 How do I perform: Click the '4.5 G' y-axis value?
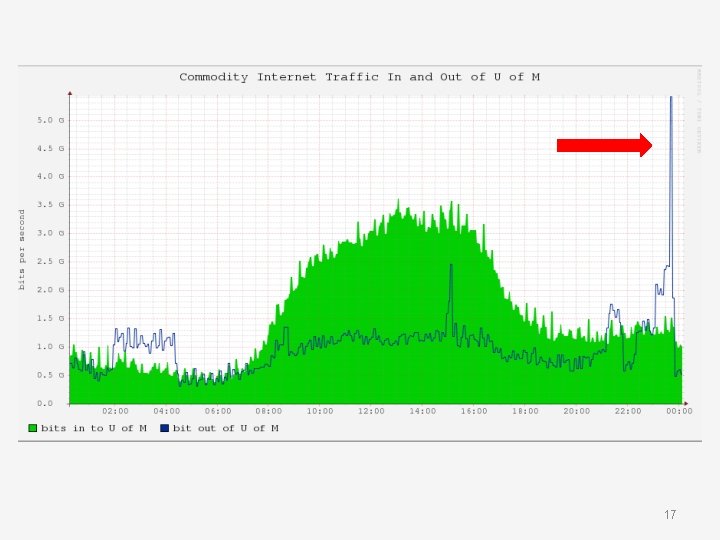tap(51, 149)
